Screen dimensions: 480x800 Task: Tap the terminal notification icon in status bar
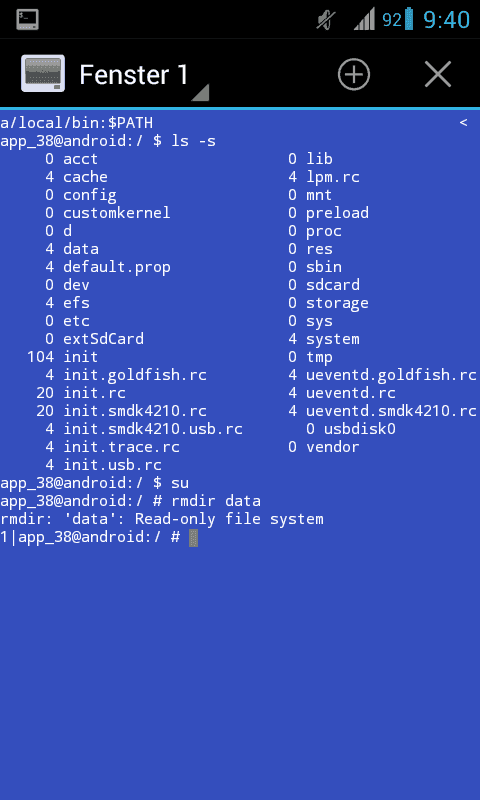point(28,19)
